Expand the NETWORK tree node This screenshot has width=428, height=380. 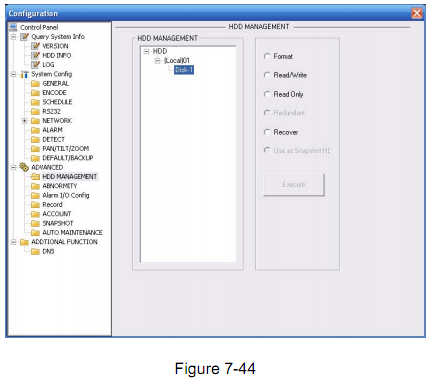[x=24, y=121]
